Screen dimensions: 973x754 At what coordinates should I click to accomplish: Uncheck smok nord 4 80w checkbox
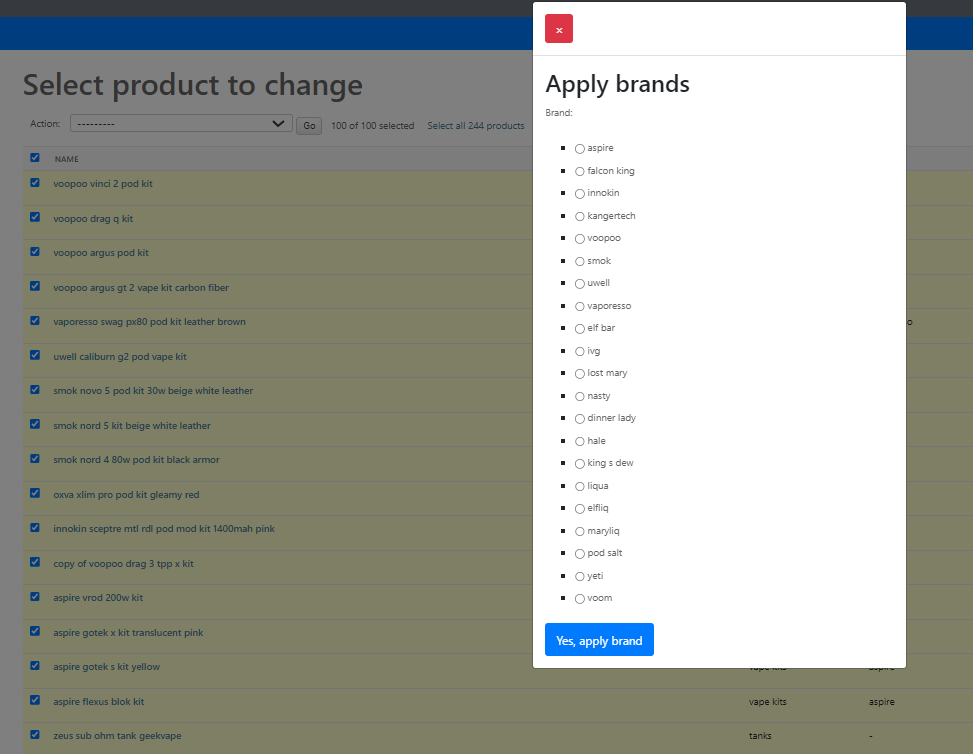pos(35,459)
